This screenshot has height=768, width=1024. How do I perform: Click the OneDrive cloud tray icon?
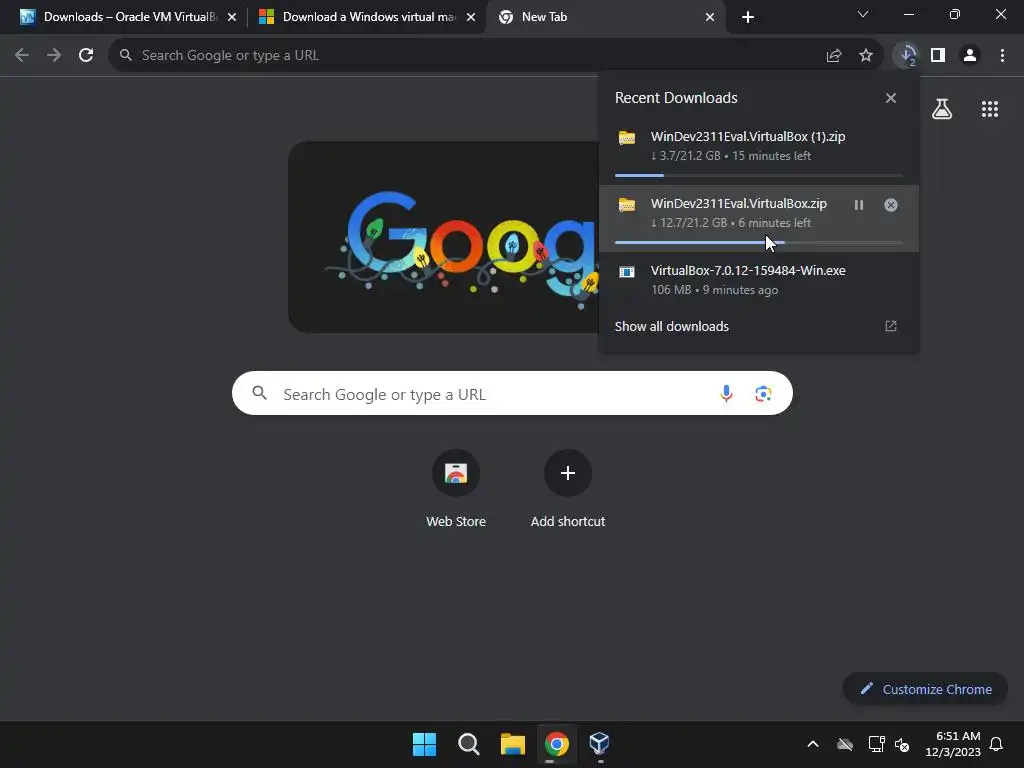click(845, 744)
